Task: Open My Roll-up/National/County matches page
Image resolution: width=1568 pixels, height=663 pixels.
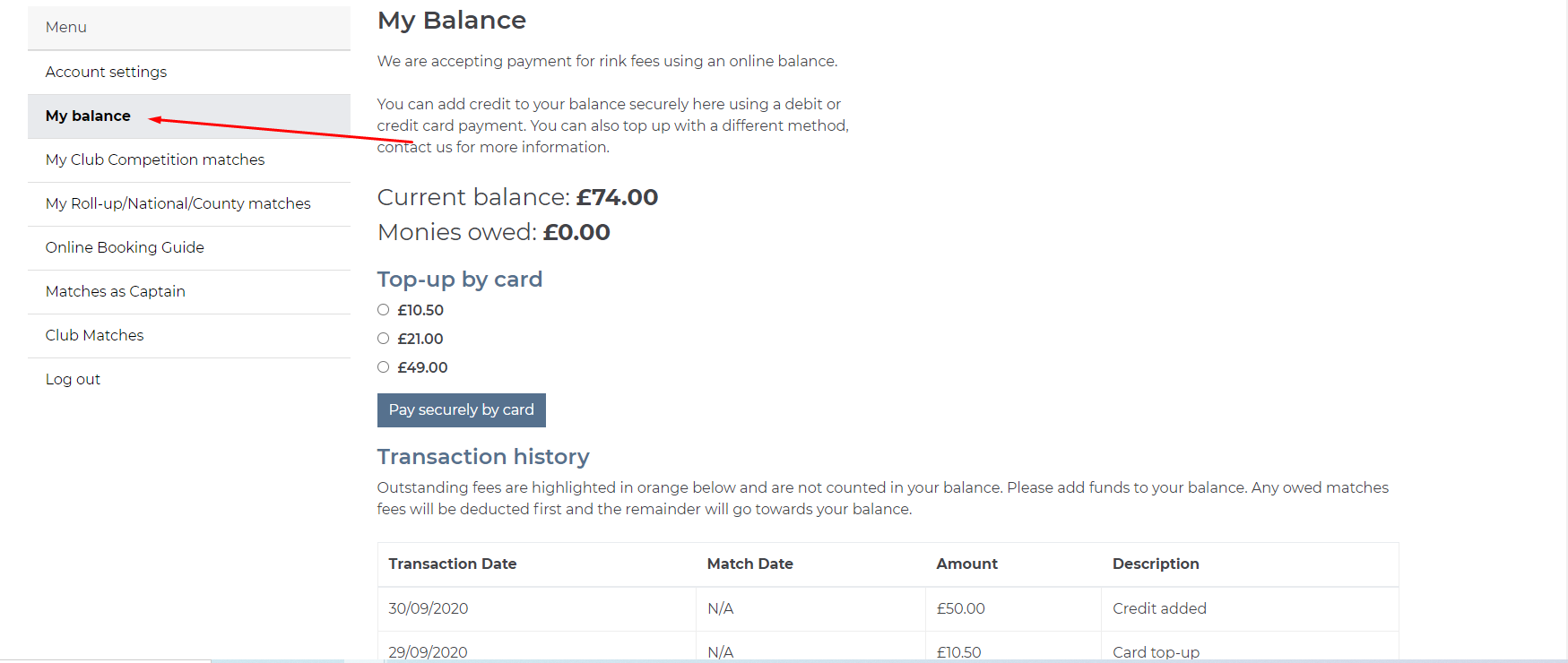Action: [x=178, y=203]
